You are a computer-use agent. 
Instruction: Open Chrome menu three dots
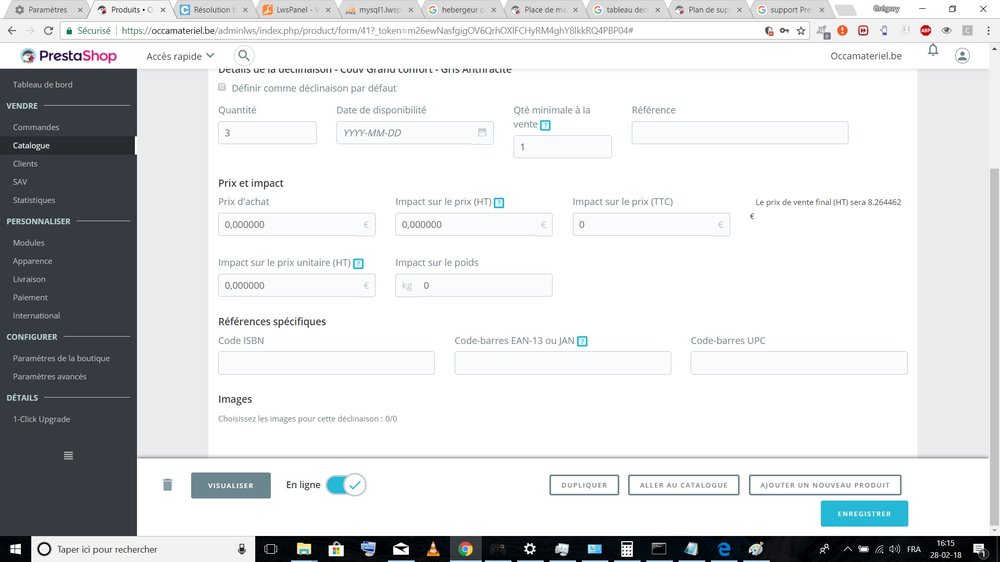(x=988, y=31)
